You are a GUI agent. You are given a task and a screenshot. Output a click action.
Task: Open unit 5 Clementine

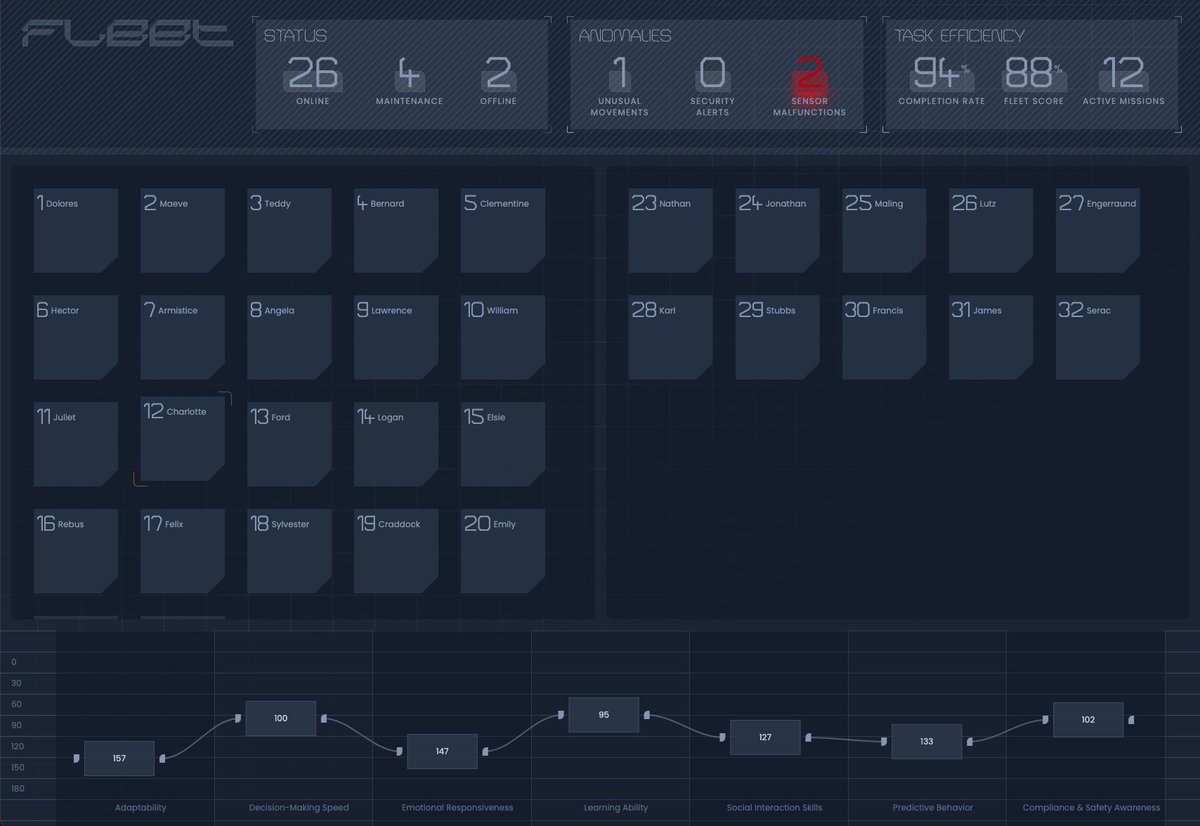[503, 230]
